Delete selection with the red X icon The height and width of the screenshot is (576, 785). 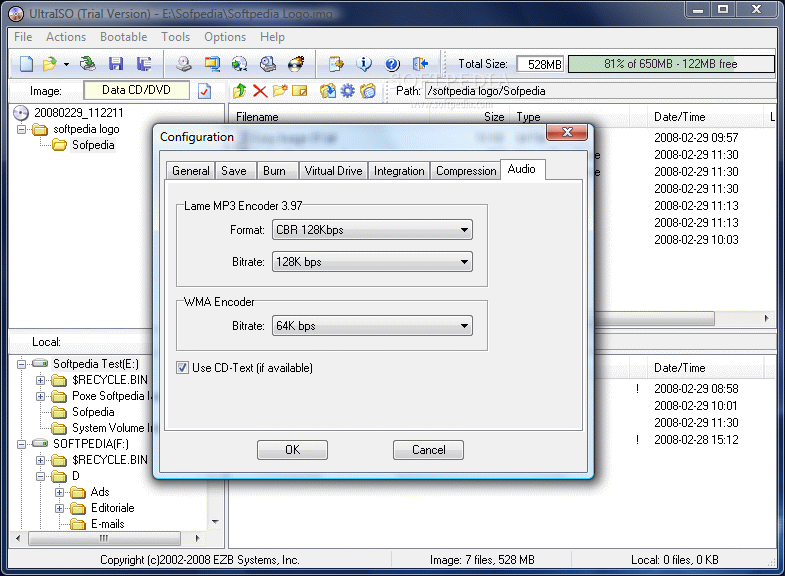260,91
